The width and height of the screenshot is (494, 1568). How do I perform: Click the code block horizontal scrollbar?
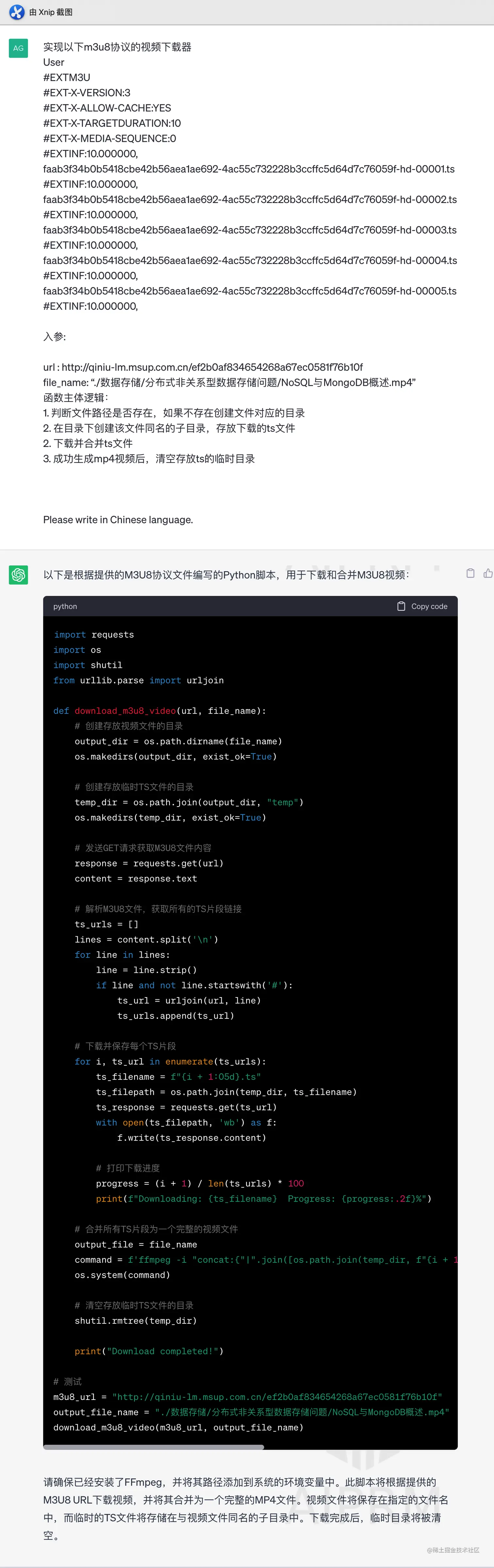click(x=154, y=1447)
